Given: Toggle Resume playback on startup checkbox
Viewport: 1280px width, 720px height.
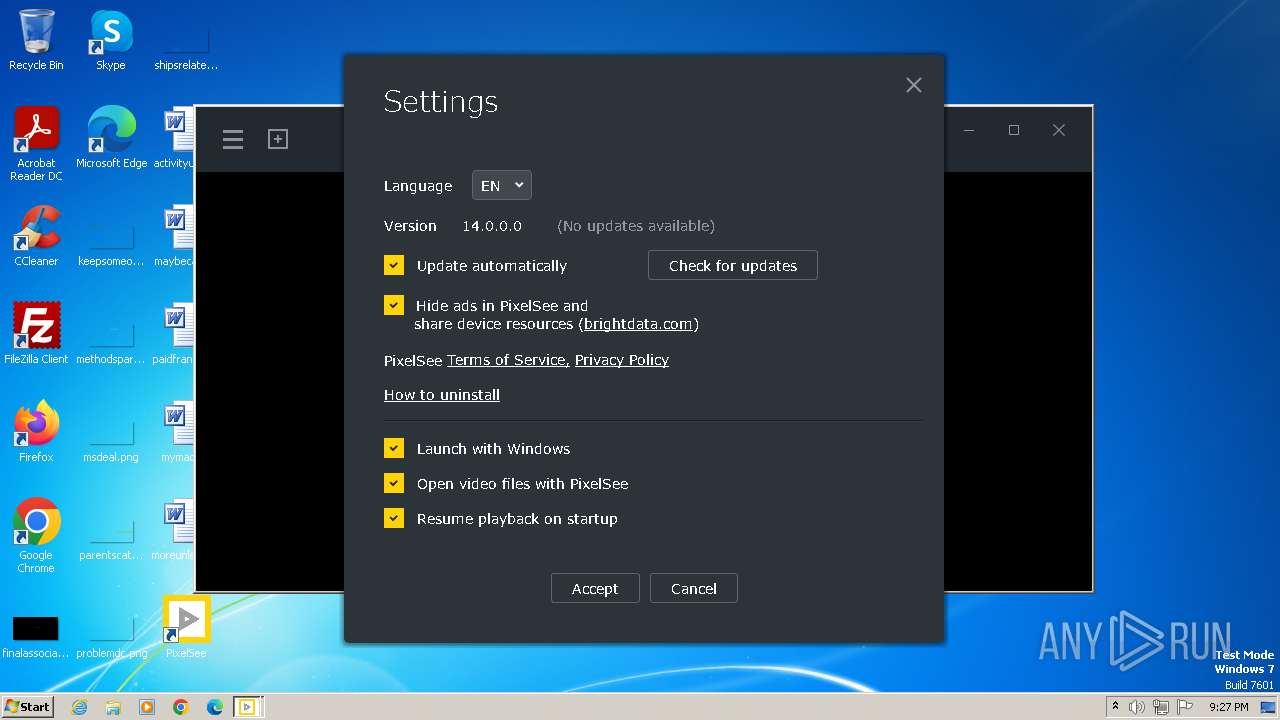Looking at the screenshot, I should pos(394,518).
